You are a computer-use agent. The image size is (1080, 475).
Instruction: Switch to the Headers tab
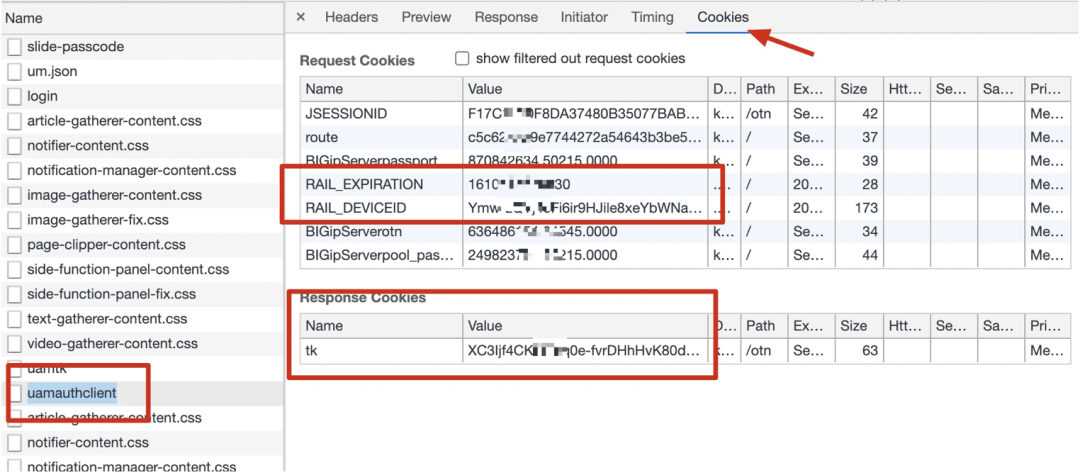[351, 17]
